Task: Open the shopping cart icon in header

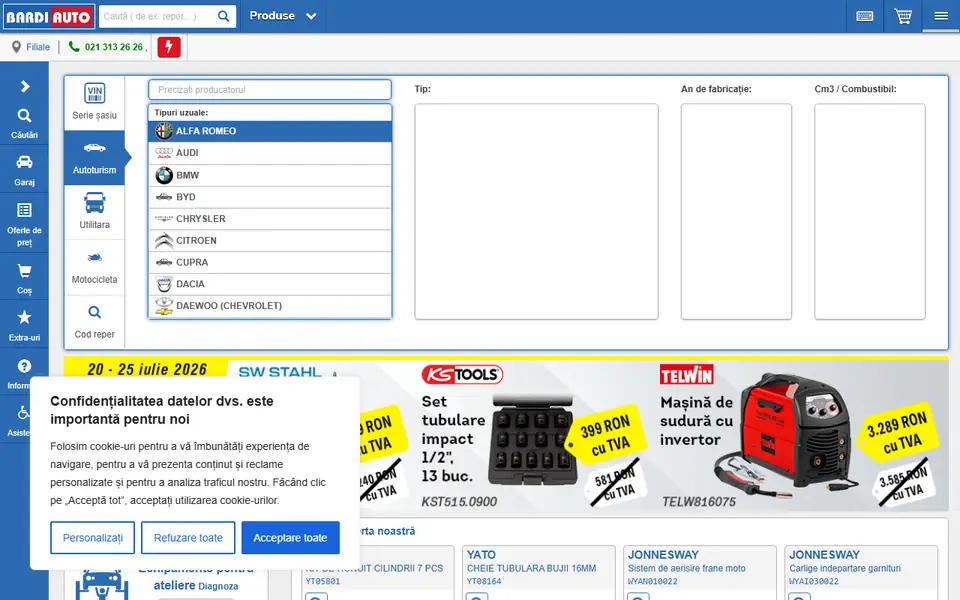Action: [x=903, y=17]
